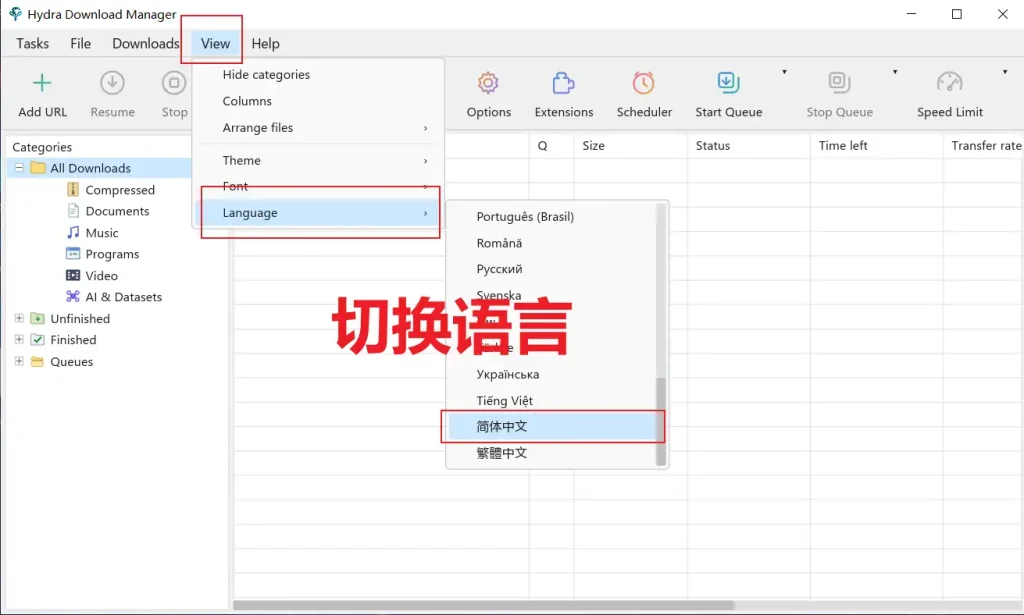
Task: Select the Documents category icon
Action: tap(73, 211)
